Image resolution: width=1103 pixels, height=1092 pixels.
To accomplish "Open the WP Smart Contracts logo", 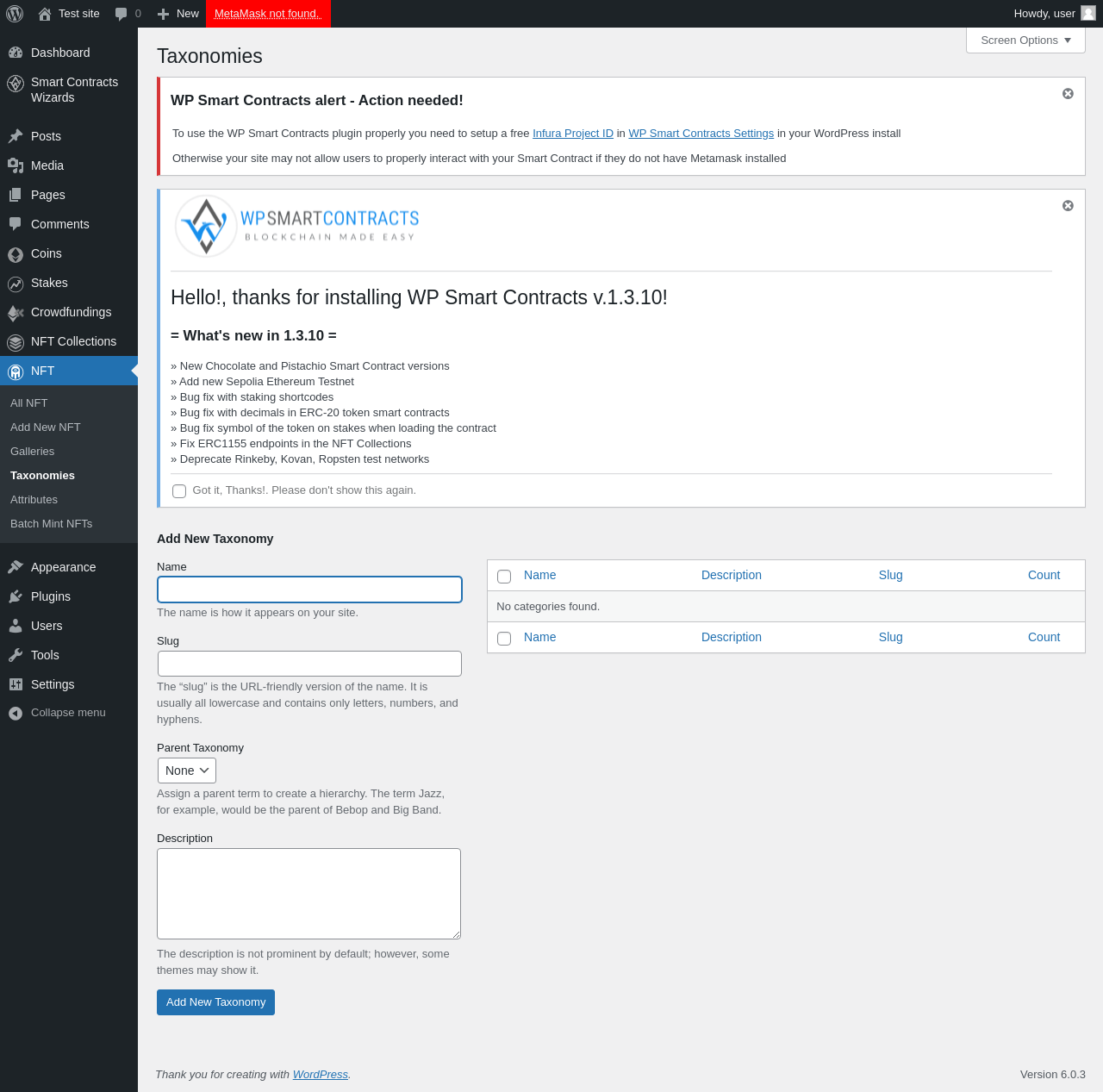I will point(296,226).
